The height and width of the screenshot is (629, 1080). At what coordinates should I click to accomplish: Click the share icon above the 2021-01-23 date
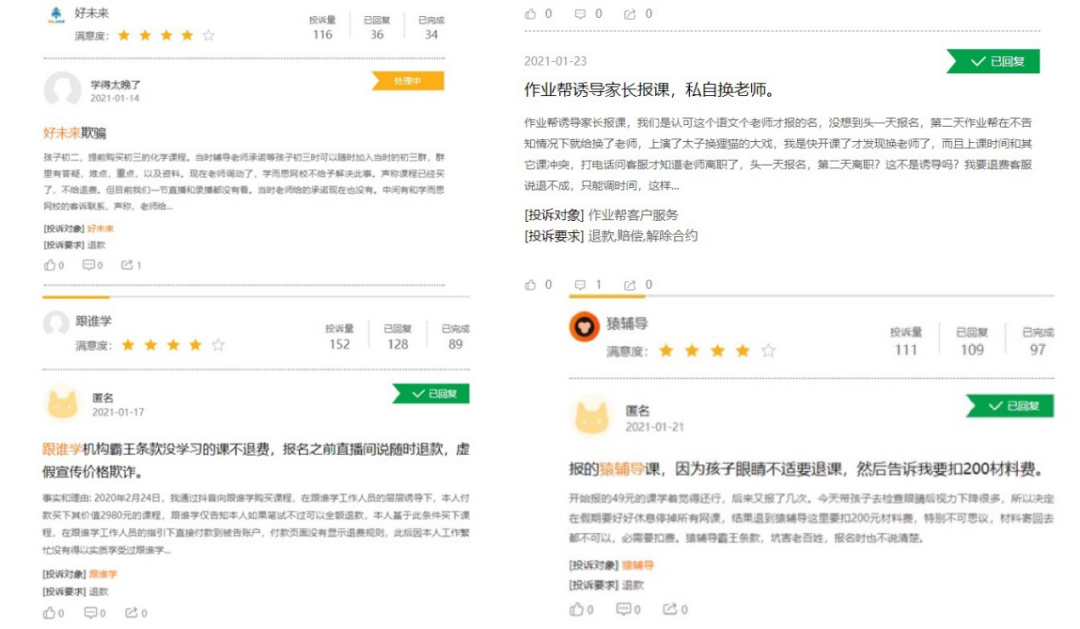pyautogui.click(x=630, y=14)
